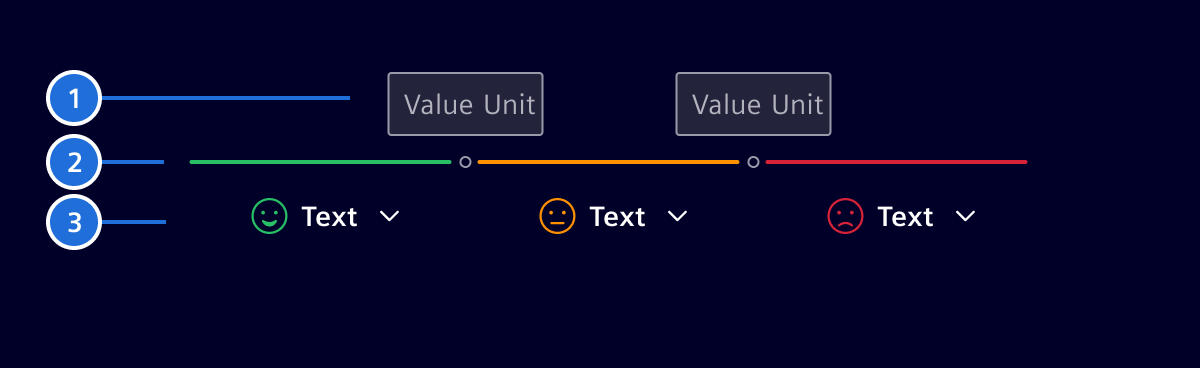Image resolution: width=1200 pixels, height=368 pixels.
Task: Click the numbered callout badge 3
Action: (x=75, y=222)
